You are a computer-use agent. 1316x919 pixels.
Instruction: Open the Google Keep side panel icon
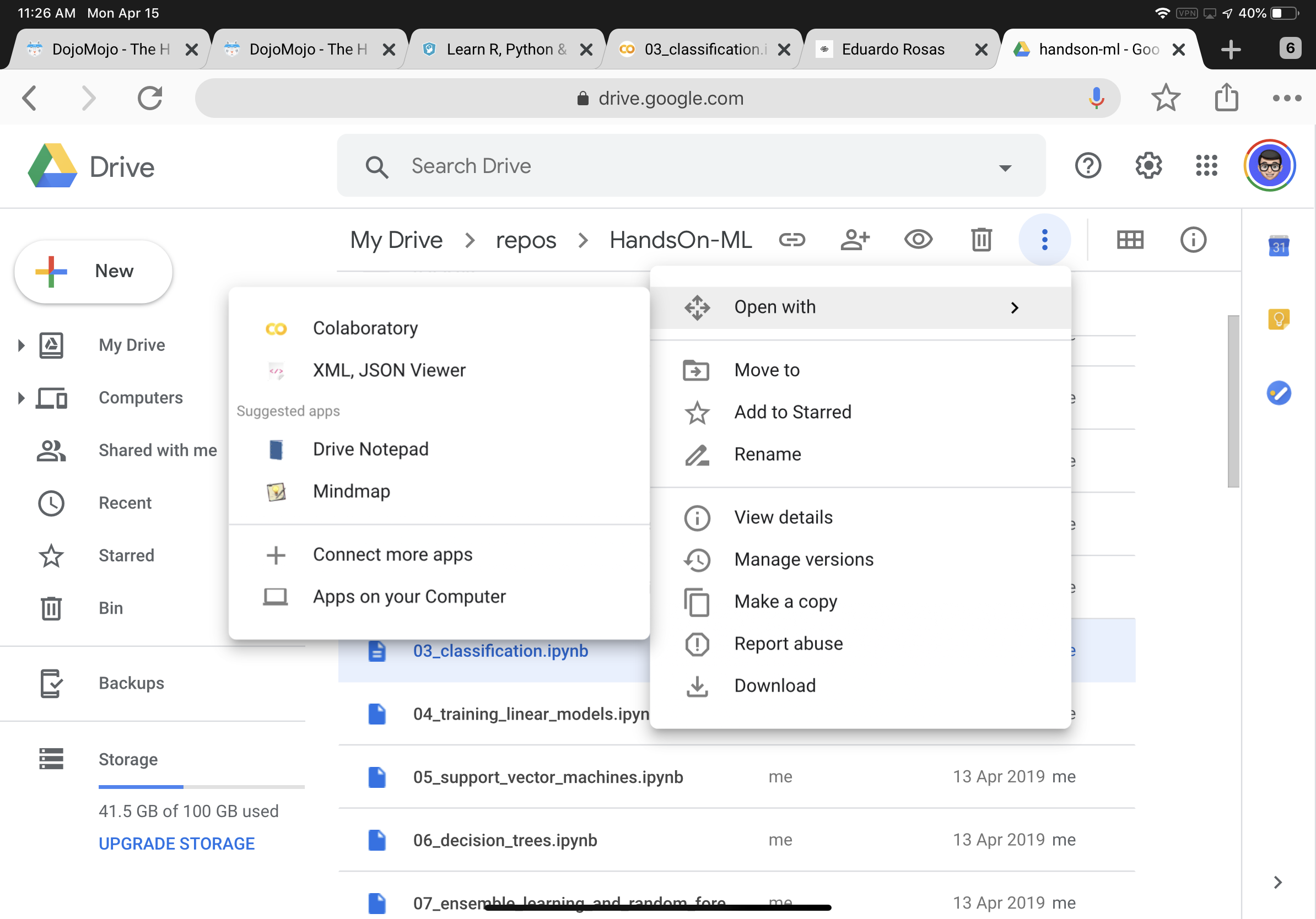click(x=1278, y=319)
